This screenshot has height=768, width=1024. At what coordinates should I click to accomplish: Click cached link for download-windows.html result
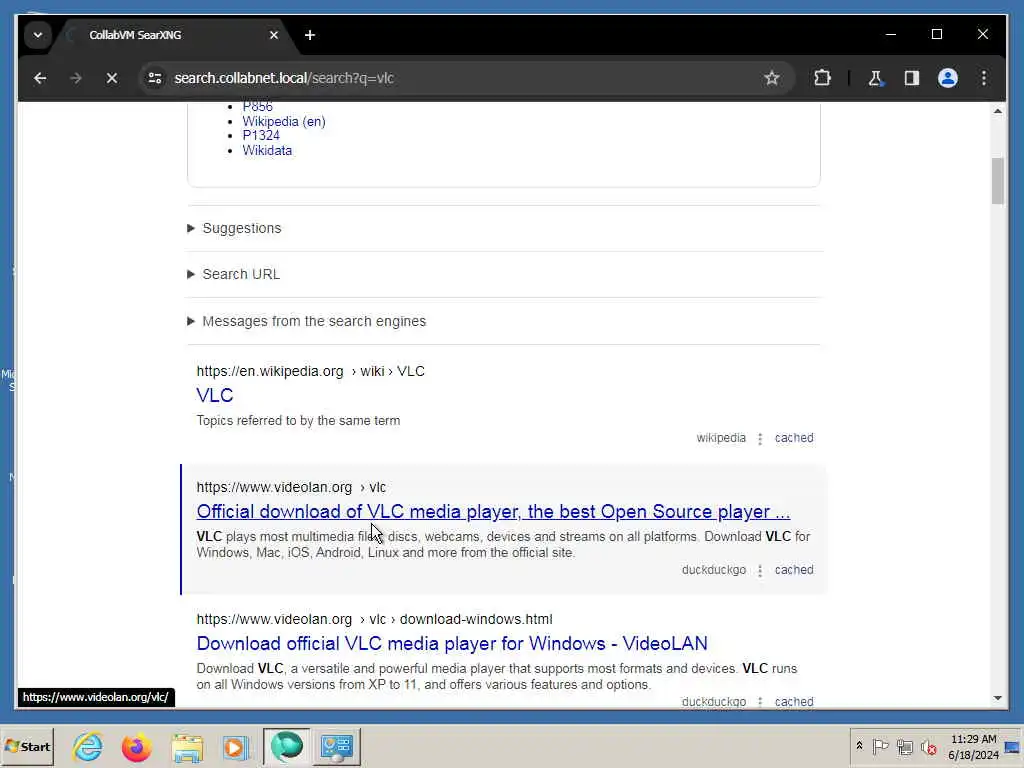click(x=794, y=701)
